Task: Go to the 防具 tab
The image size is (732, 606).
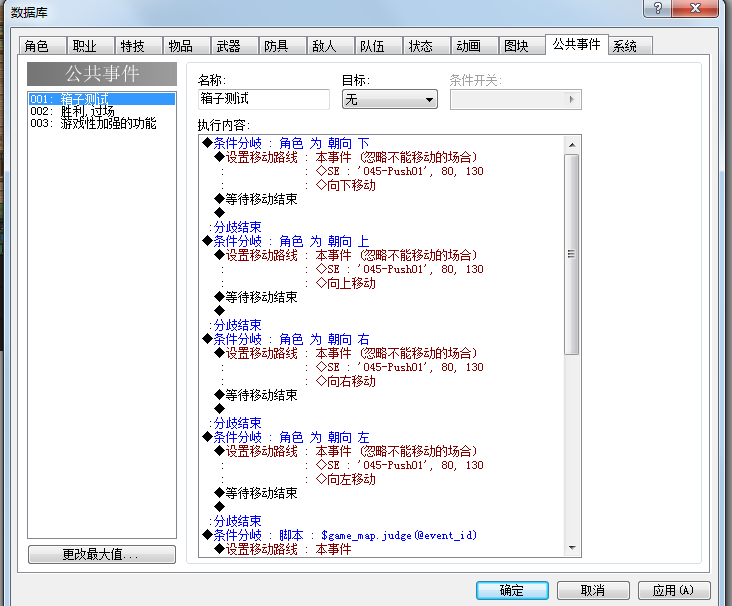Action: coord(283,46)
